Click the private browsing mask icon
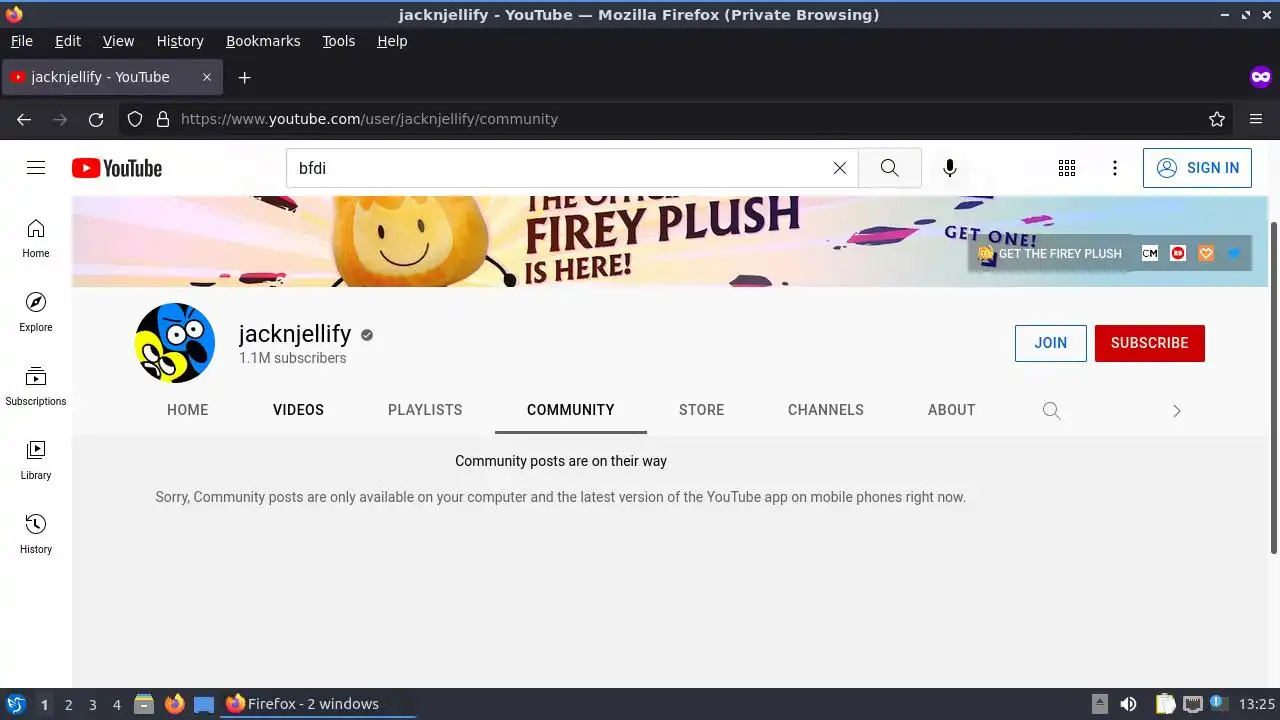This screenshot has height=720, width=1280. tap(1260, 77)
